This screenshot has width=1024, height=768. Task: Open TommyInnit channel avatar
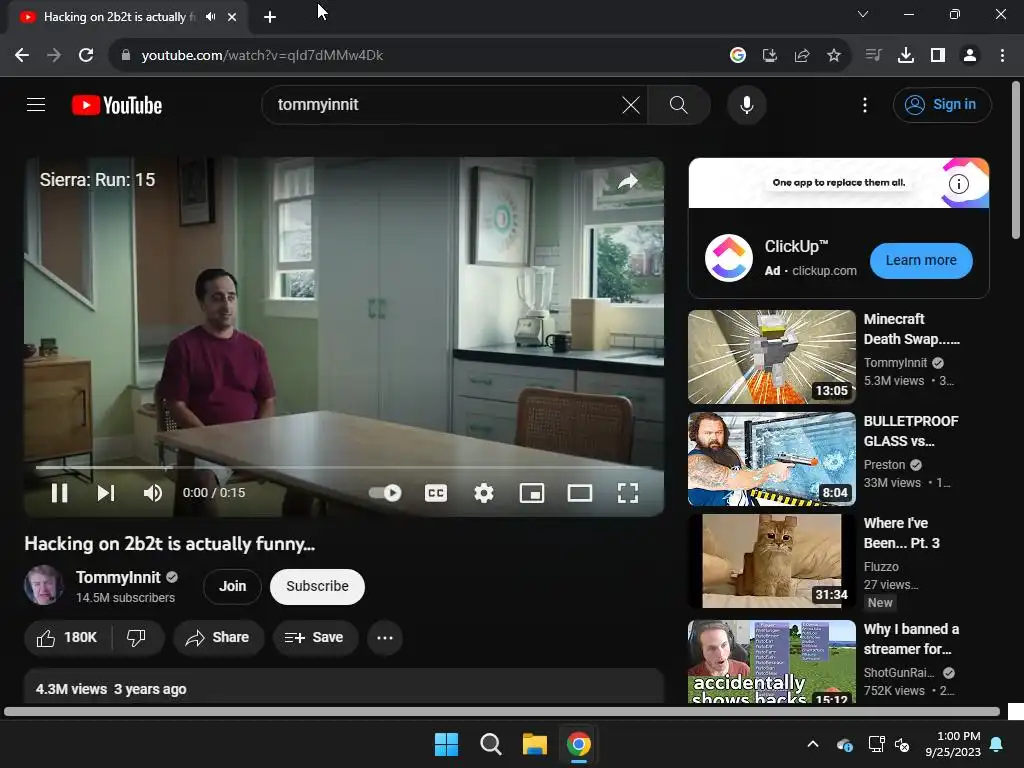(44, 584)
